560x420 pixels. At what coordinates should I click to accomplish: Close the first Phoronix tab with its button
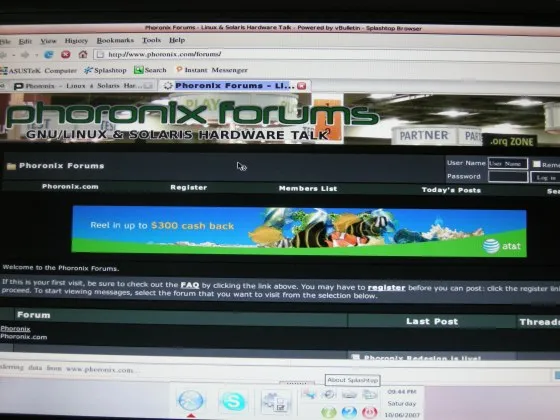[x=148, y=86]
